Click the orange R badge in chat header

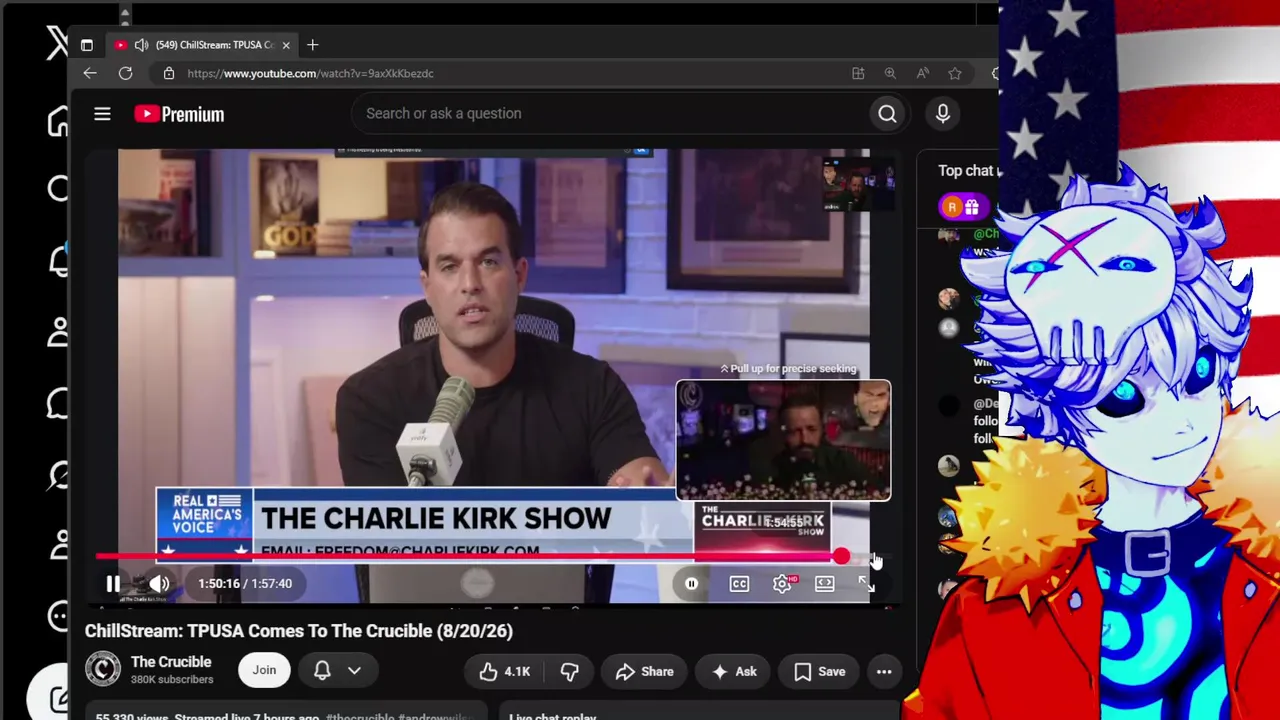coord(951,208)
